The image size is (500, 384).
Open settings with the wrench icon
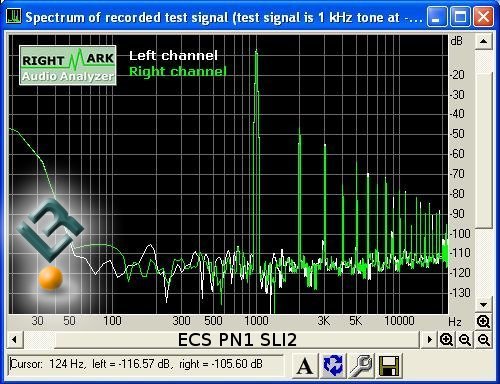[361, 365]
